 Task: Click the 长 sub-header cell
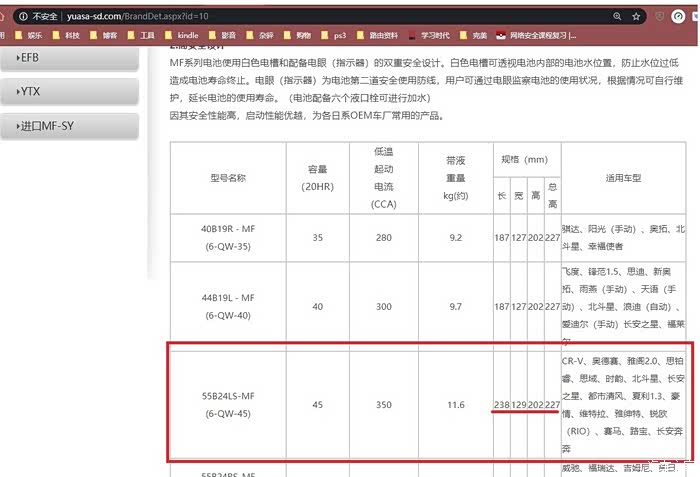point(502,196)
